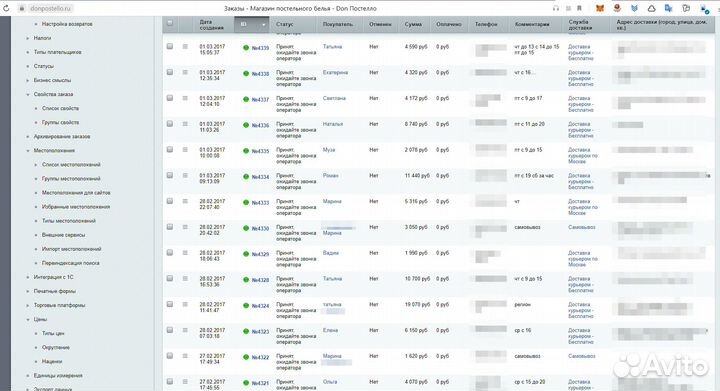Expand the Интеграция с 1С section
Screen dimensions: 720x391
coord(28,277)
